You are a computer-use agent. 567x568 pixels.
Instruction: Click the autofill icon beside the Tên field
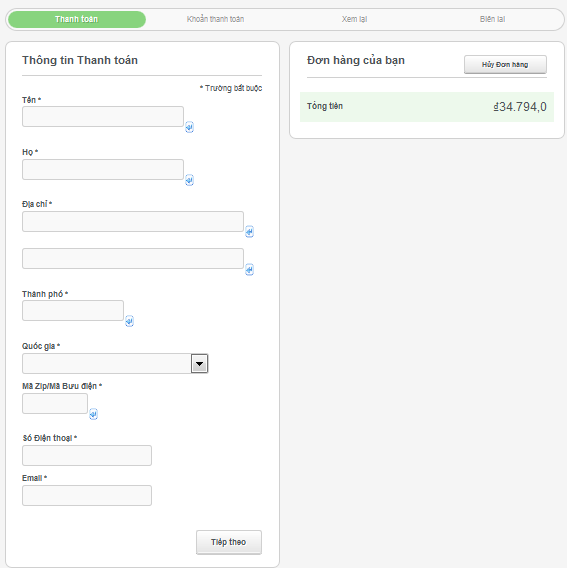coord(189,127)
